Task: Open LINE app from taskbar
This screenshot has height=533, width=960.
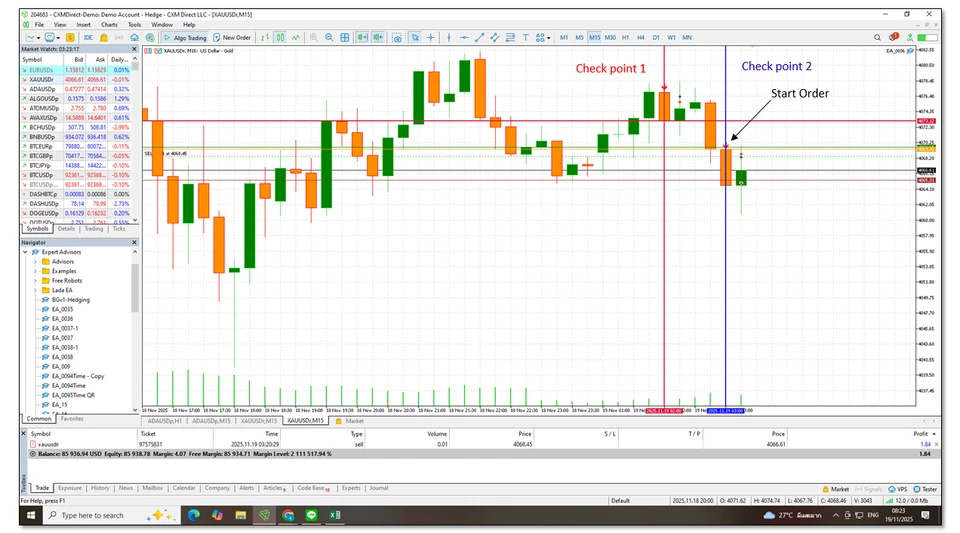Action: click(311, 515)
